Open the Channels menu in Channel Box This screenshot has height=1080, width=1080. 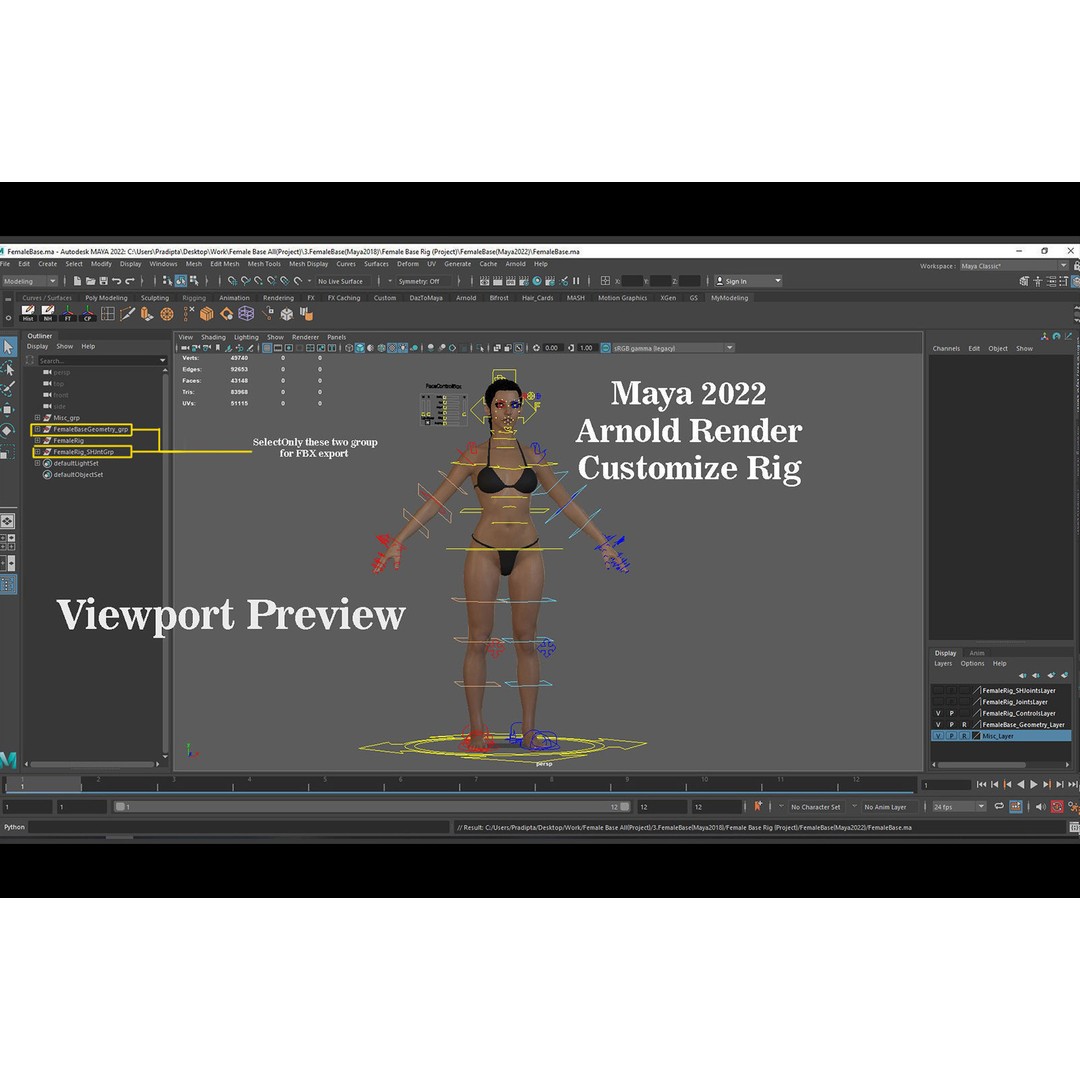(x=946, y=349)
